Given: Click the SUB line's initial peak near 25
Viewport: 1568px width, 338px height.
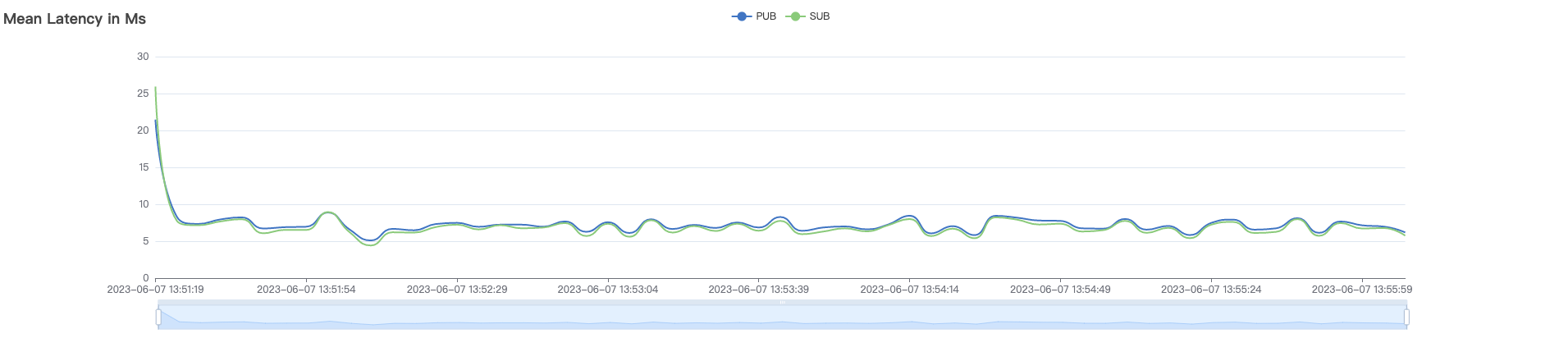Looking at the screenshot, I should [156, 89].
